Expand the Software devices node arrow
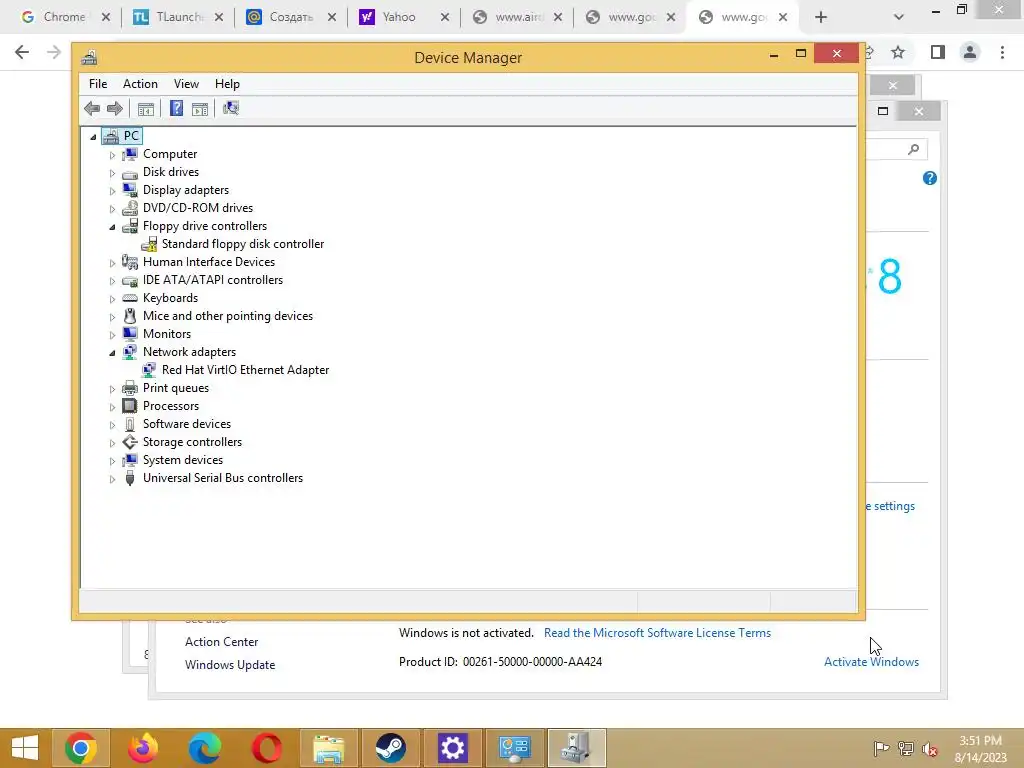The height and width of the screenshot is (768, 1024). pyautogui.click(x=112, y=426)
